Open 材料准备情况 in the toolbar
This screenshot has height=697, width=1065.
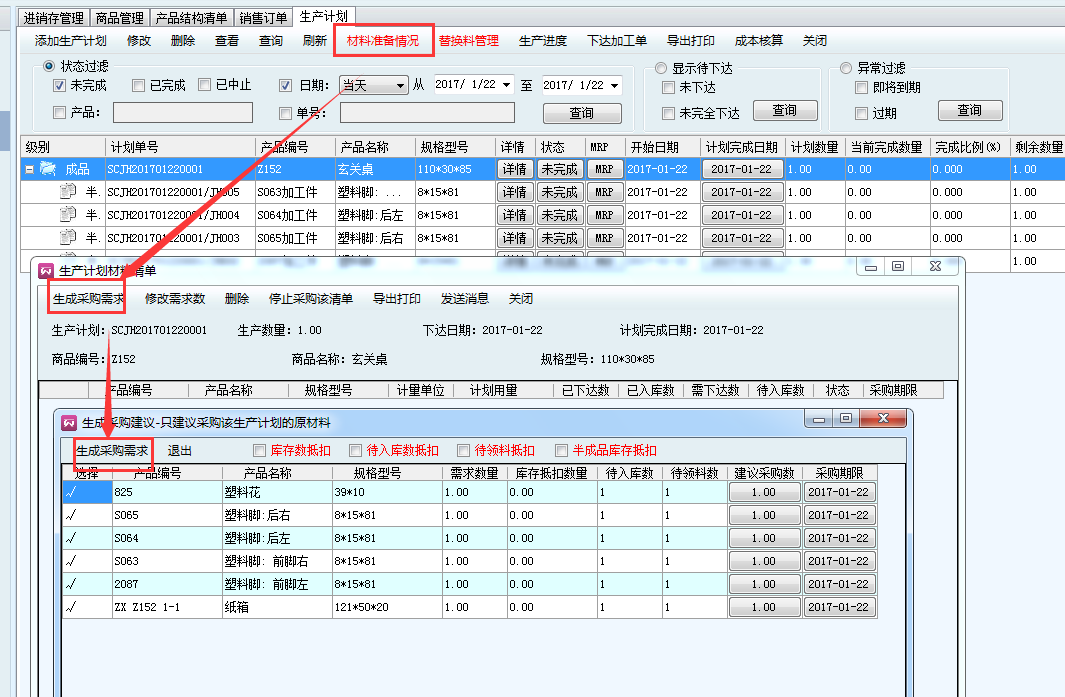[x=383, y=41]
